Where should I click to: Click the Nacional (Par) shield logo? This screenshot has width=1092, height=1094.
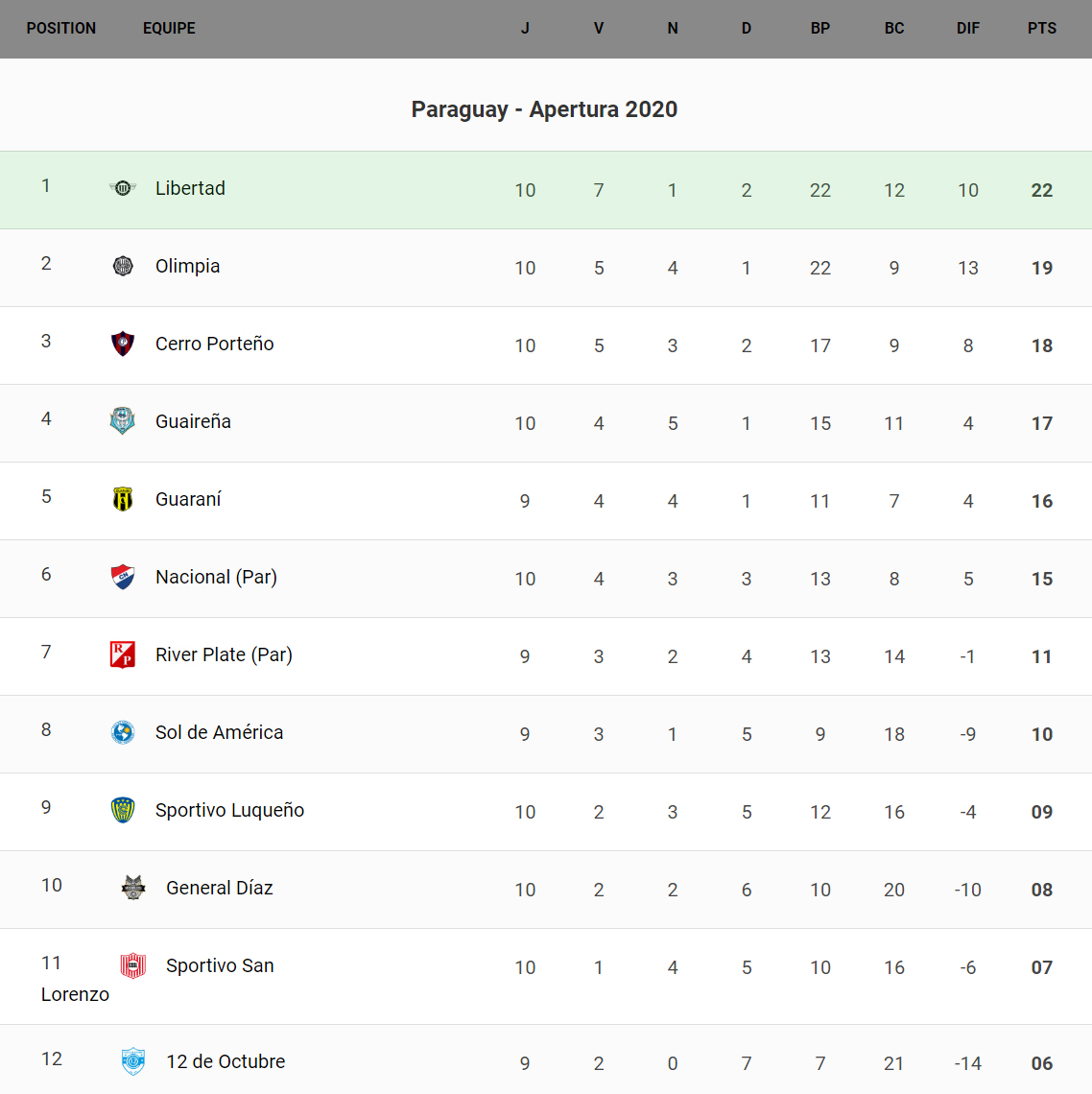[x=123, y=577]
